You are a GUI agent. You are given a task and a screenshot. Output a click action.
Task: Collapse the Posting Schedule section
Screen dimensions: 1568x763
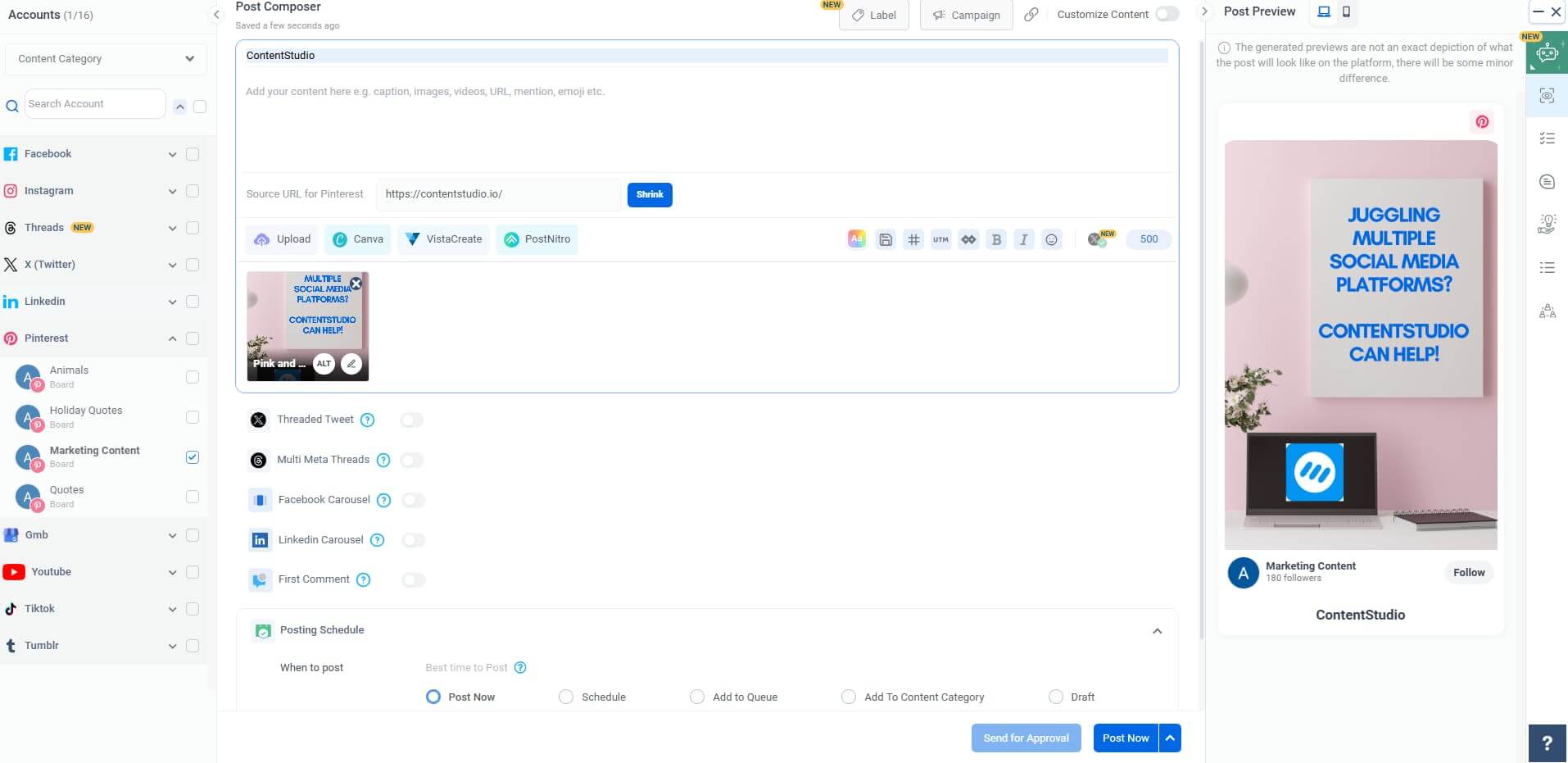[x=1158, y=631]
